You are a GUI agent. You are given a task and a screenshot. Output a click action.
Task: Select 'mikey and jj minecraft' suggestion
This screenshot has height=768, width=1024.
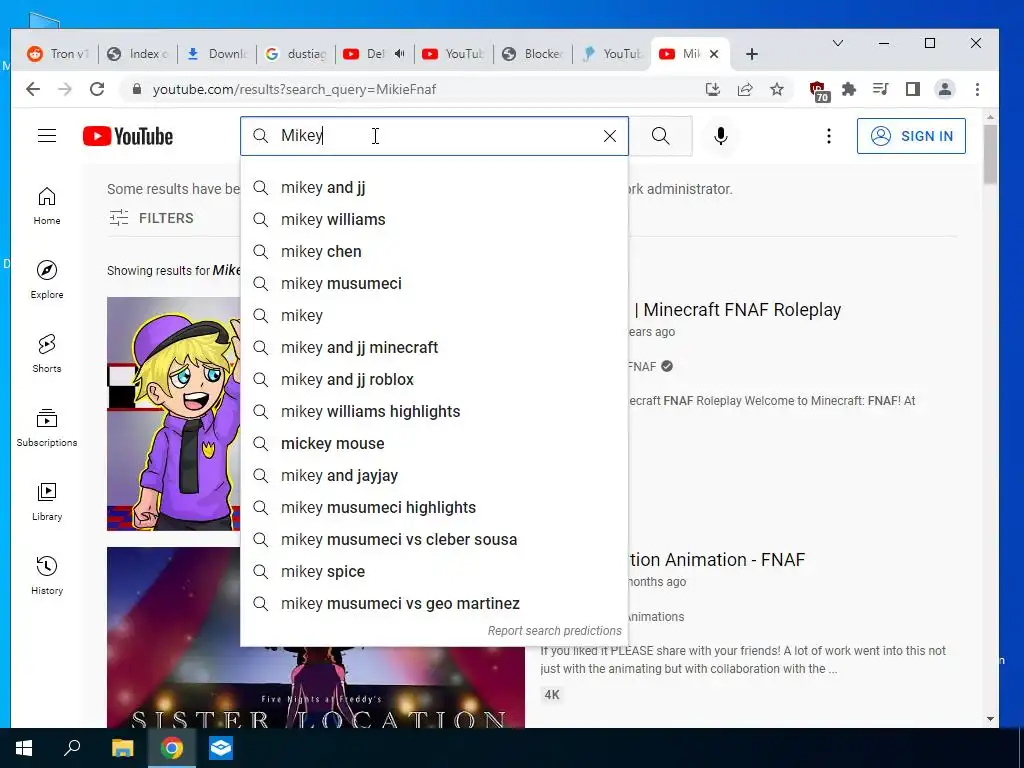pyautogui.click(x=434, y=347)
